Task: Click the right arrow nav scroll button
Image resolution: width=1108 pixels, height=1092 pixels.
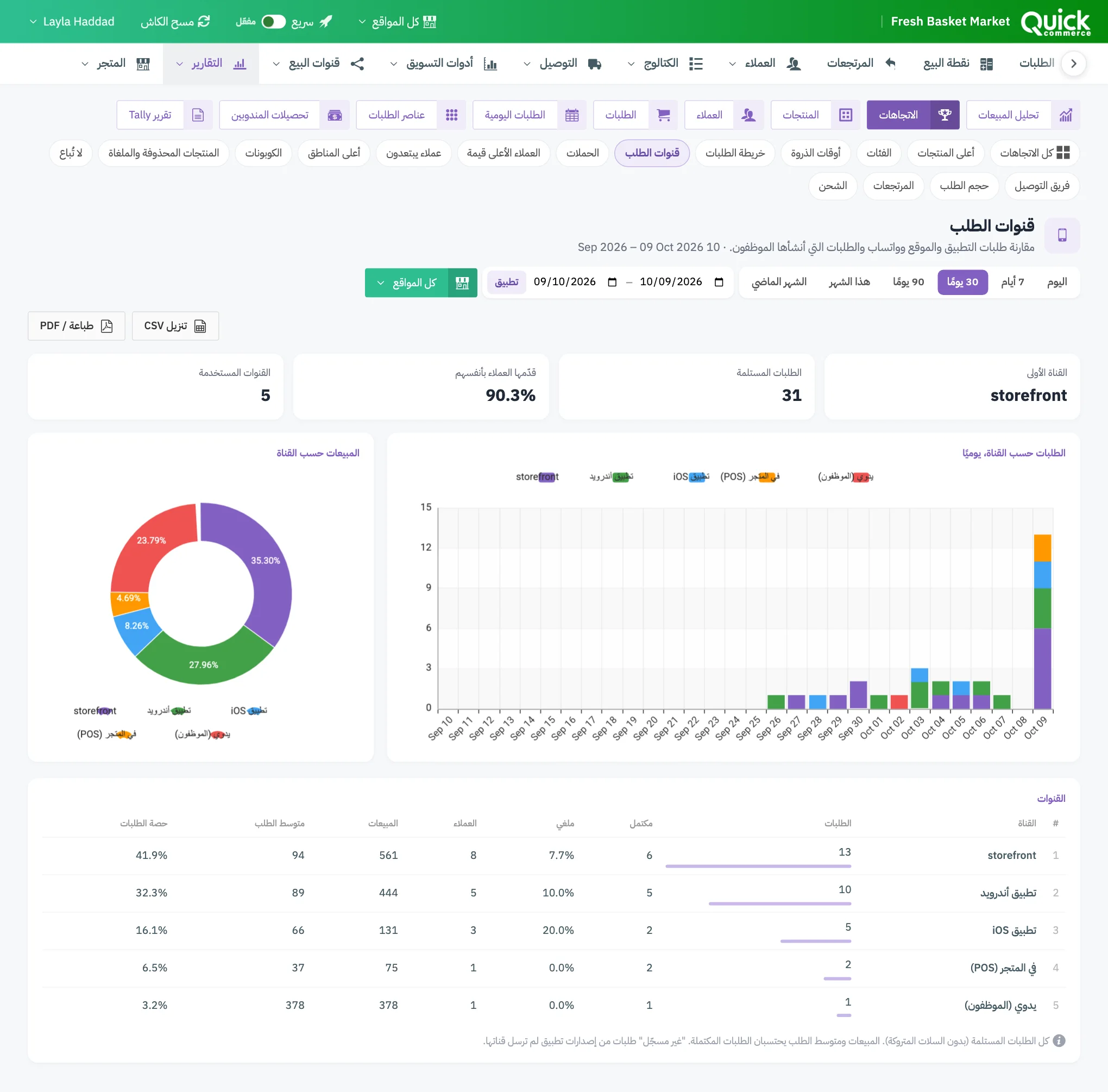Action: [1074, 64]
